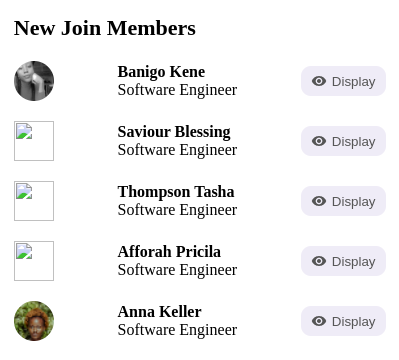Click the Display button for Anna Keller
The width and height of the screenshot is (399, 360).
click(x=343, y=321)
